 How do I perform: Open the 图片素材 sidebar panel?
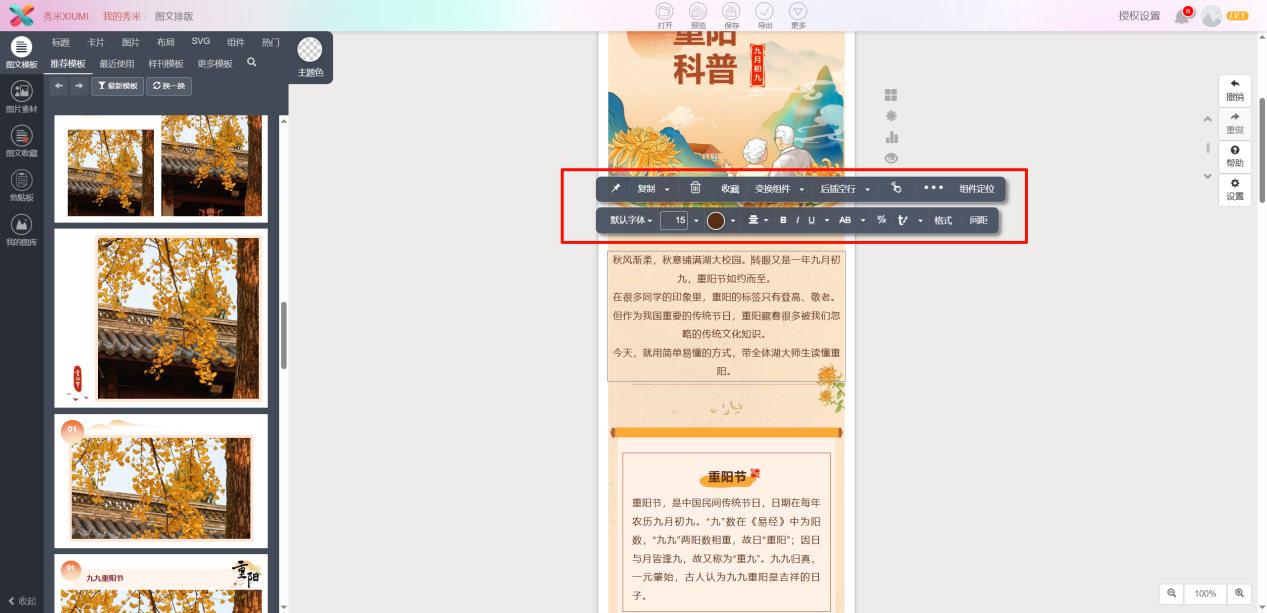(21, 96)
